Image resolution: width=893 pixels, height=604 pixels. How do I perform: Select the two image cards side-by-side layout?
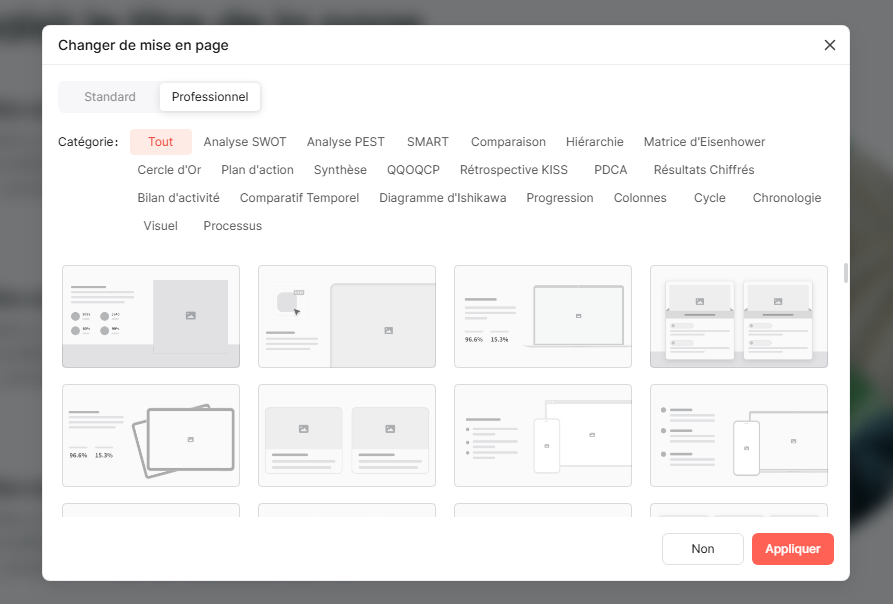click(347, 435)
